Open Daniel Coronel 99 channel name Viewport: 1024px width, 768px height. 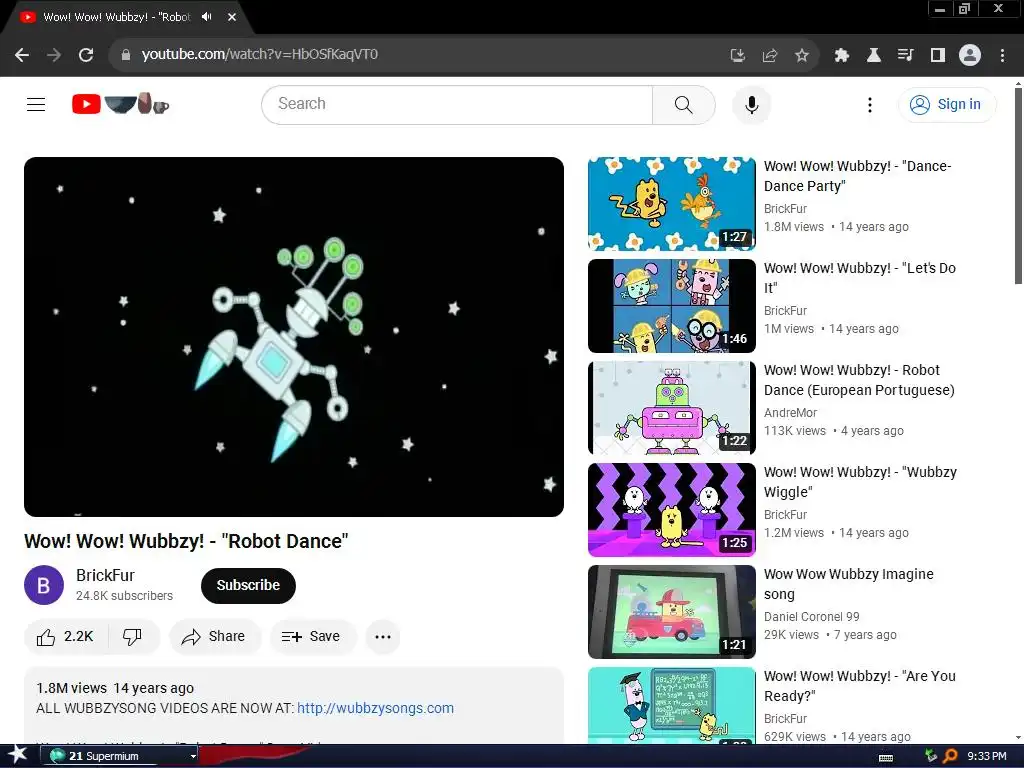(x=812, y=616)
